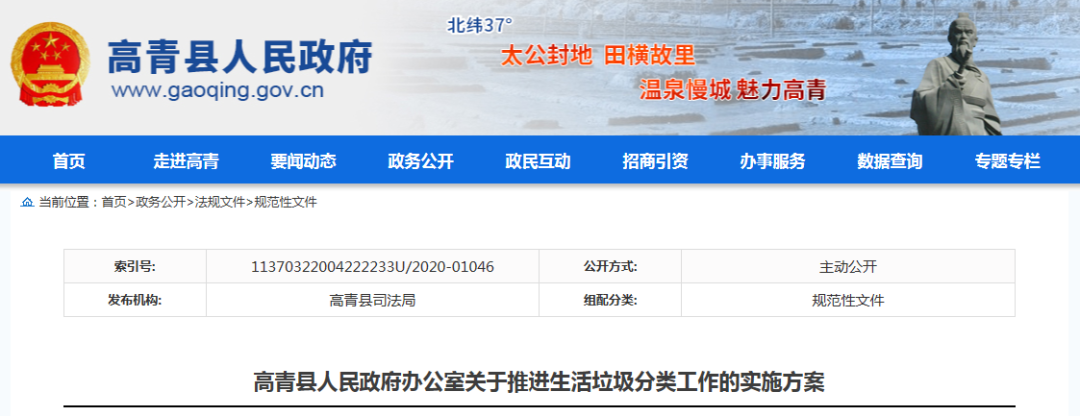The height and width of the screenshot is (416, 1080).
Task: Click the www.gaoqing.gov.cn URL text
Action: pyautogui.click(x=218, y=91)
